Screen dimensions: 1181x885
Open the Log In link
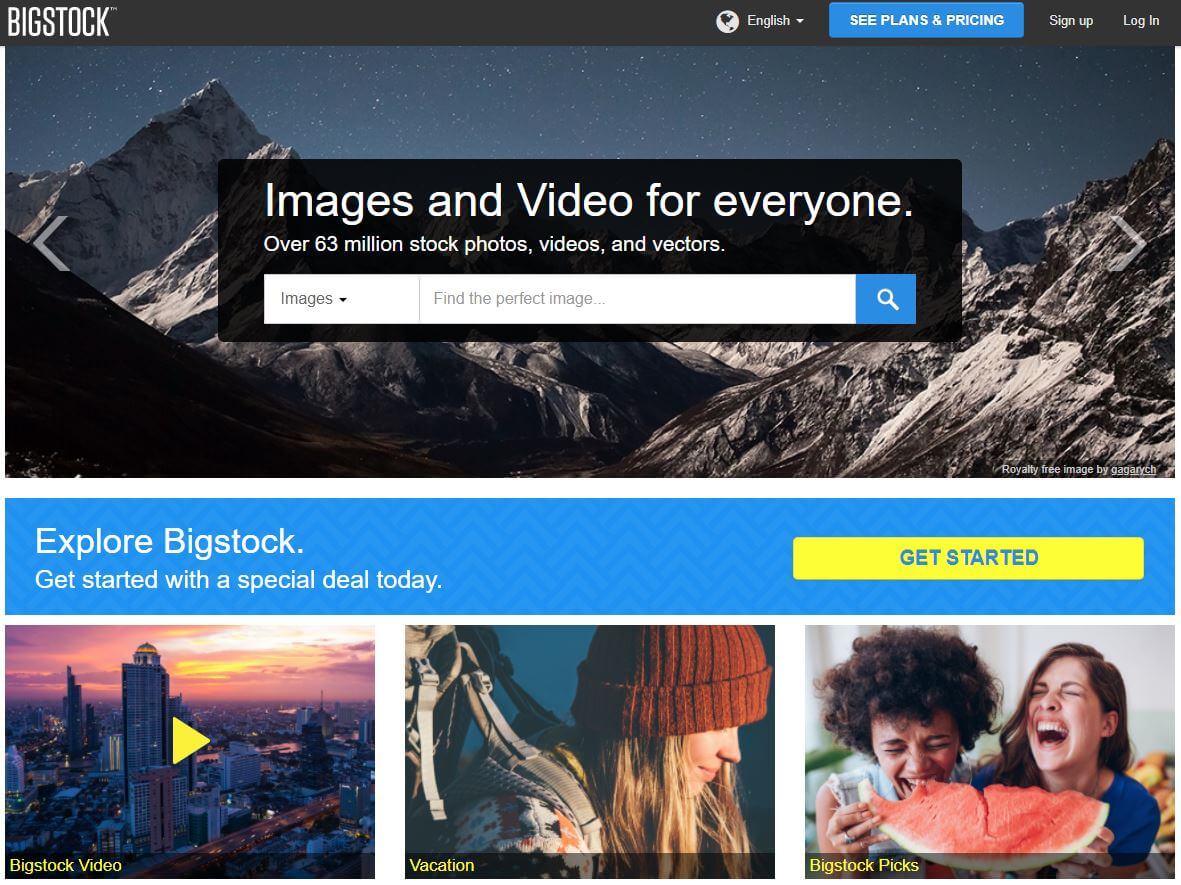point(1140,21)
